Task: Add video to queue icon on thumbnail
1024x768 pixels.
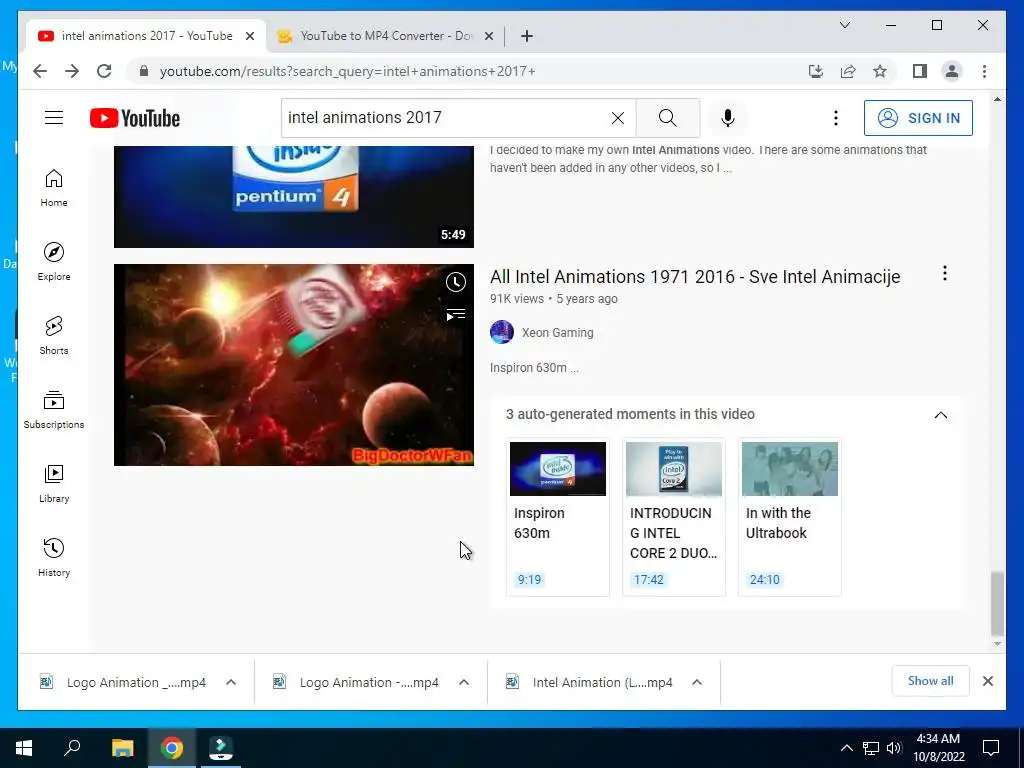Action: [456, 315]
